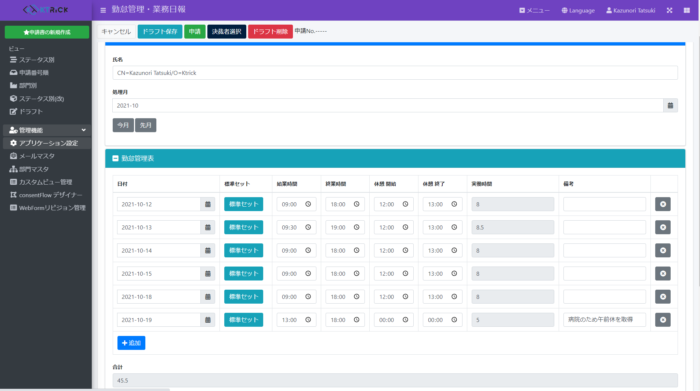Open カスタムビュー管理

(x=41, y=182)
